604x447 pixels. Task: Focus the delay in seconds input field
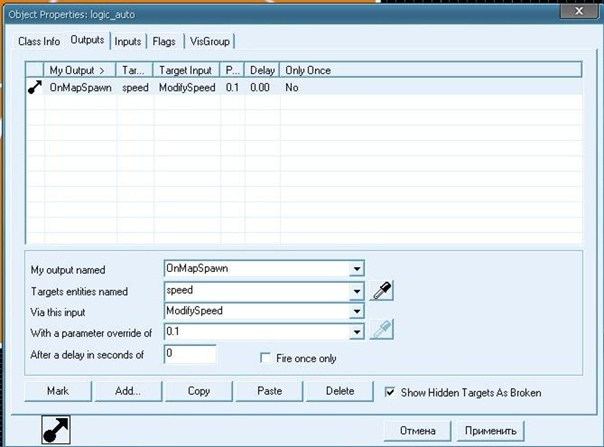tap(190, 354)
